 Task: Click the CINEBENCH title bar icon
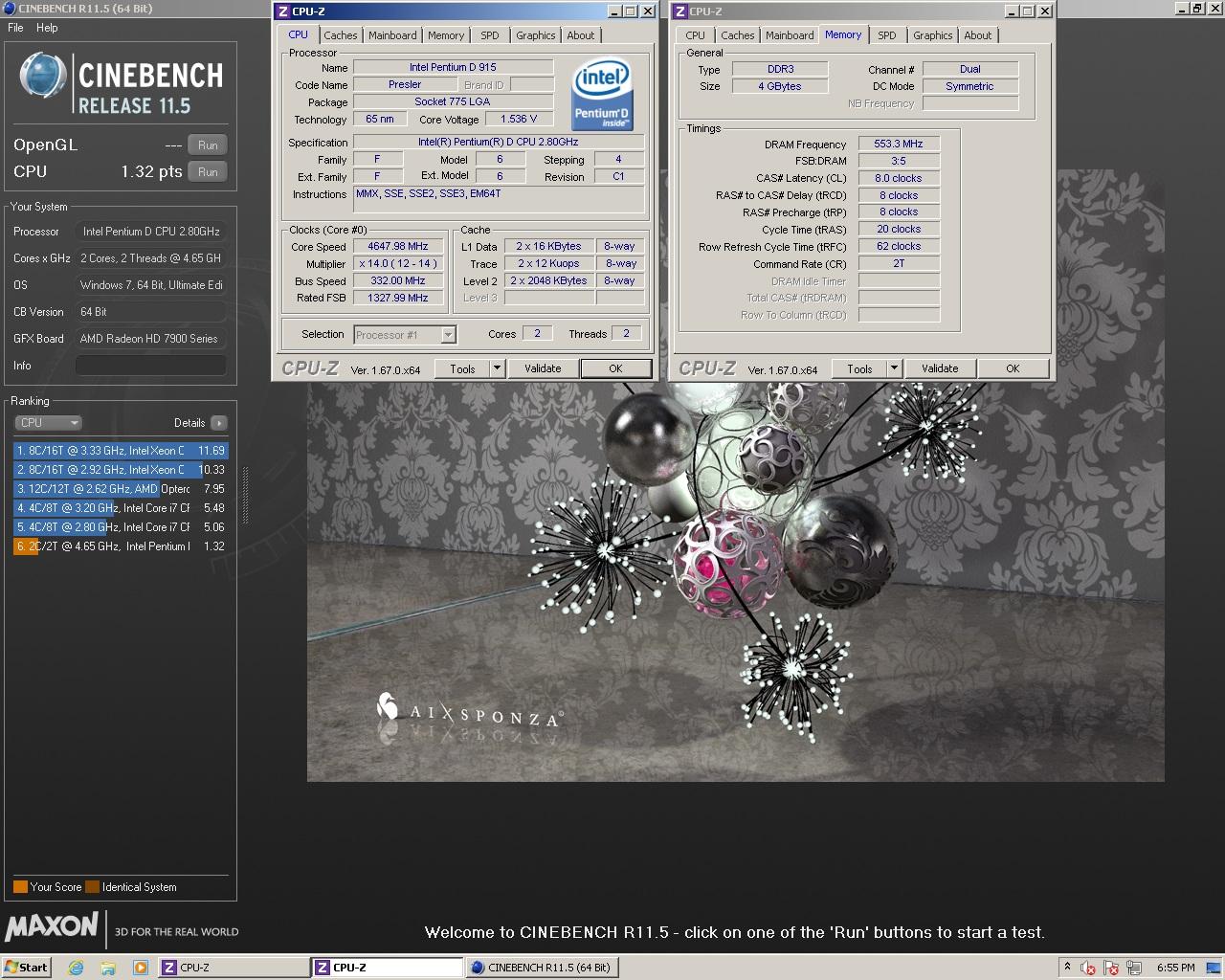[x=9, y=9]
